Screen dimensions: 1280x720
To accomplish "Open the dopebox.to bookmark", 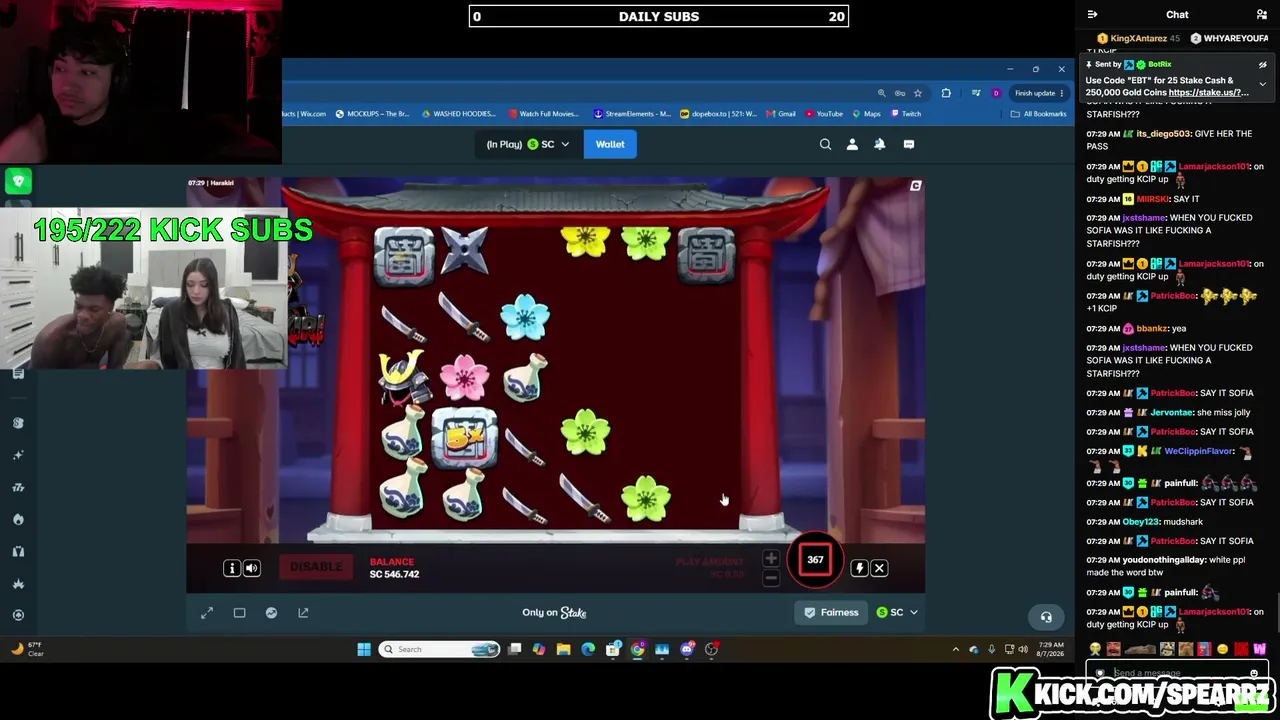I will tap(719, 114).
